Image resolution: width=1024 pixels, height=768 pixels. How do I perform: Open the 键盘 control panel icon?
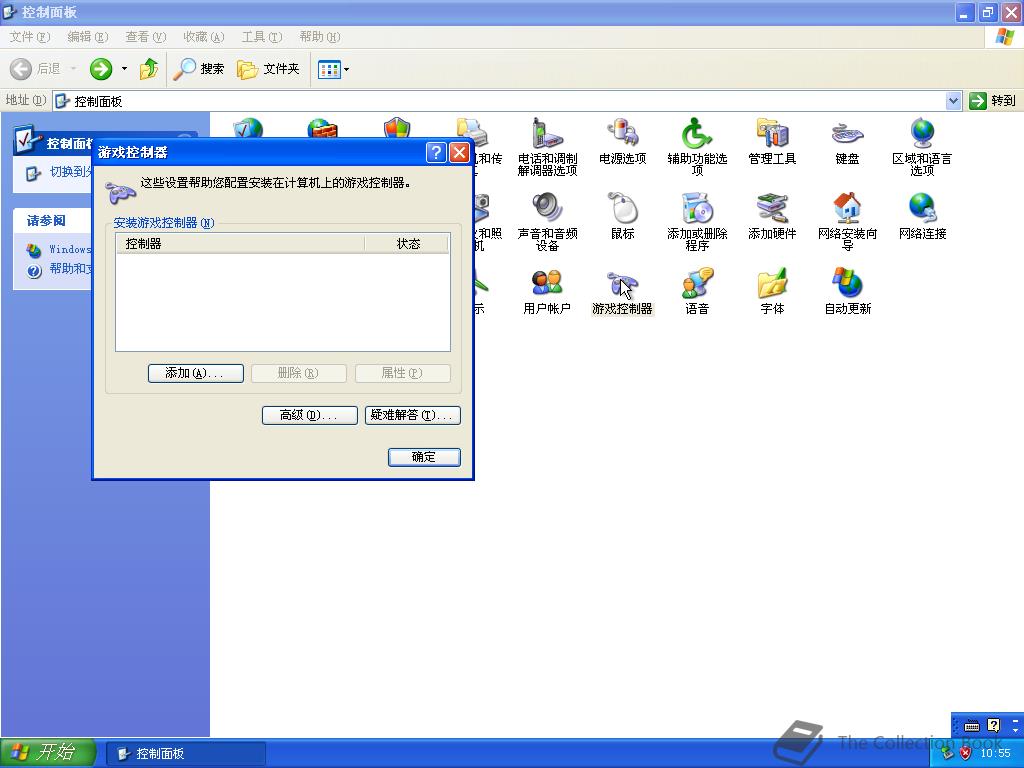[847, 141]
